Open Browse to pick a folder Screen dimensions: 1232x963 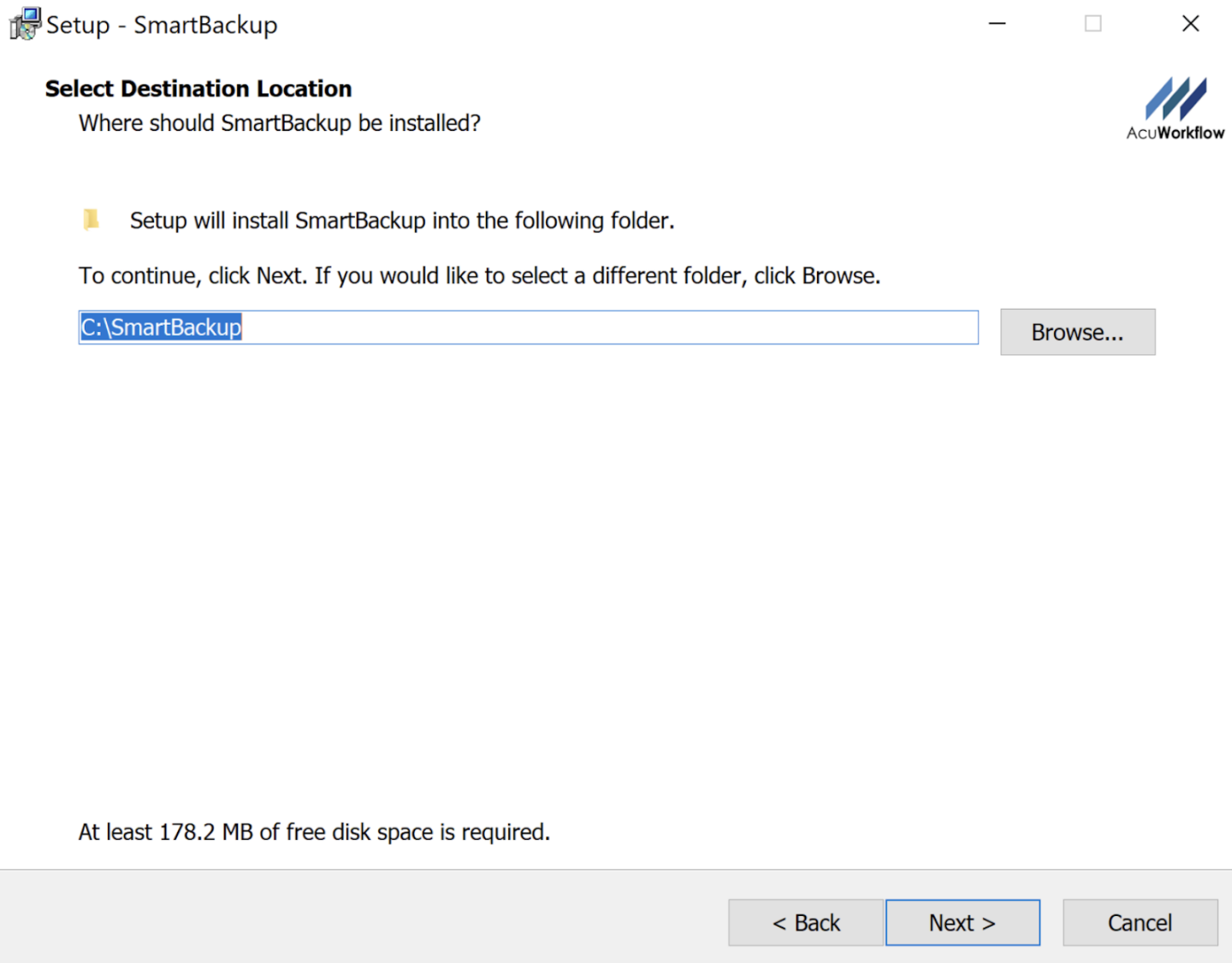[x=1077, y=332]
